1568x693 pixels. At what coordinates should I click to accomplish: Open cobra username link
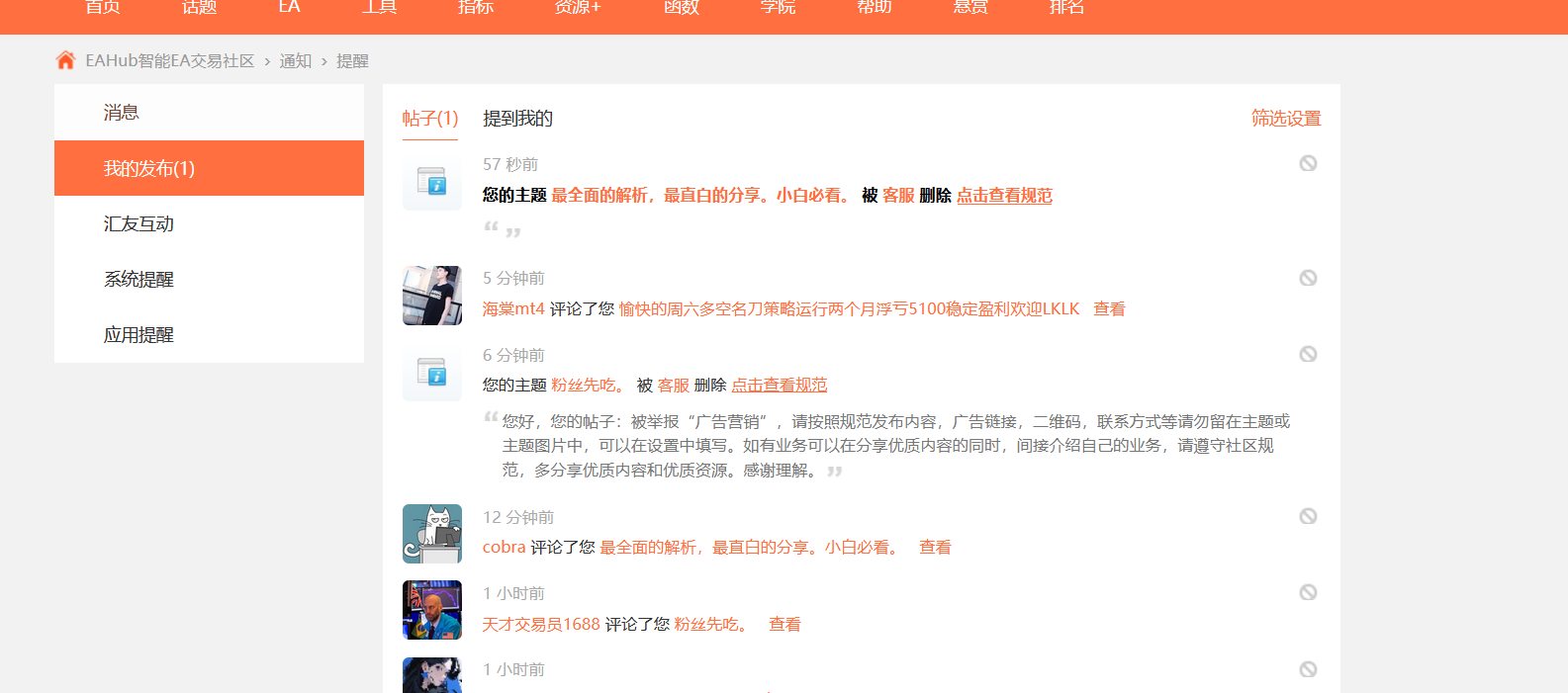coord(504,548)
